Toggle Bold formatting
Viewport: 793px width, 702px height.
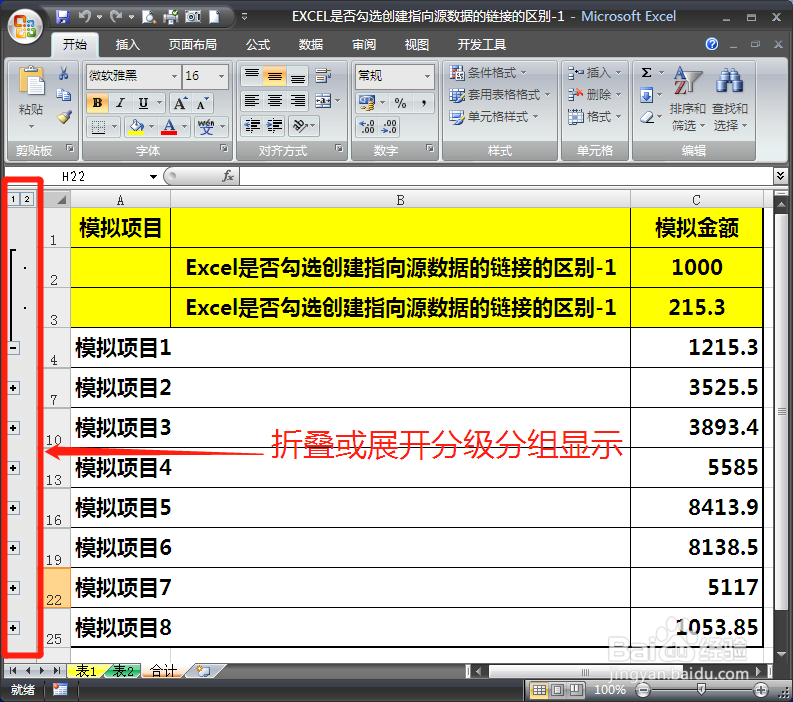[x=98, y=103]
